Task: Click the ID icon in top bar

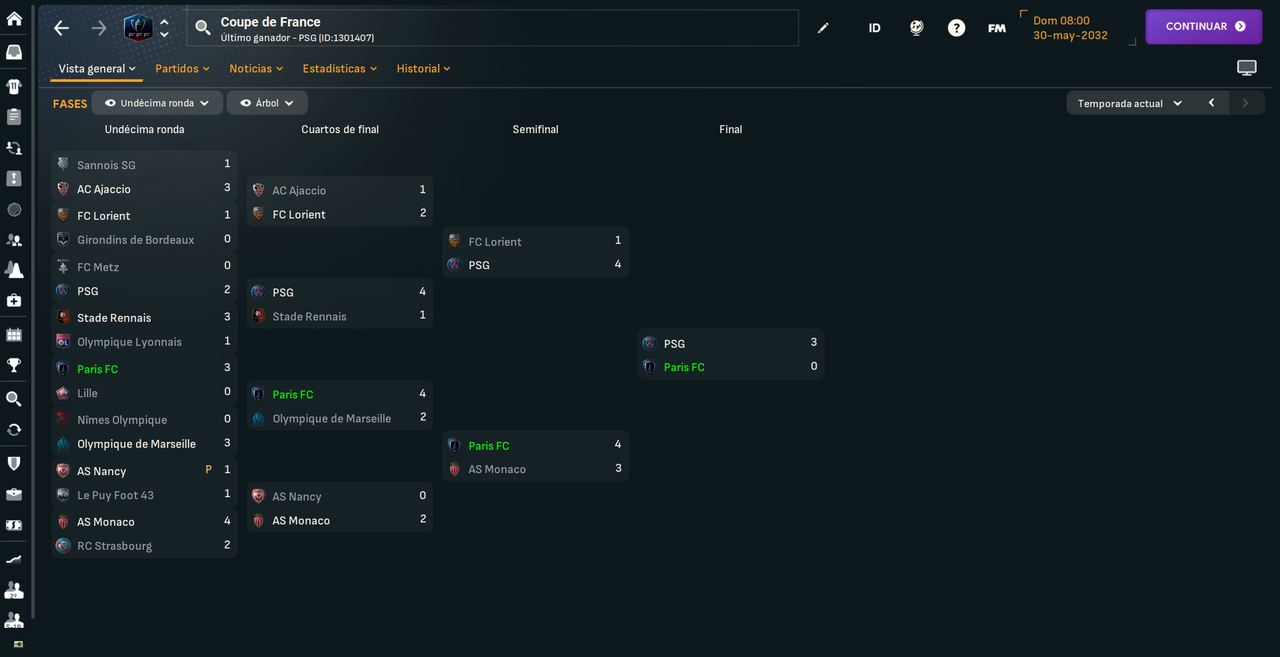Action: pyautogui.click(x=874, y=28)
